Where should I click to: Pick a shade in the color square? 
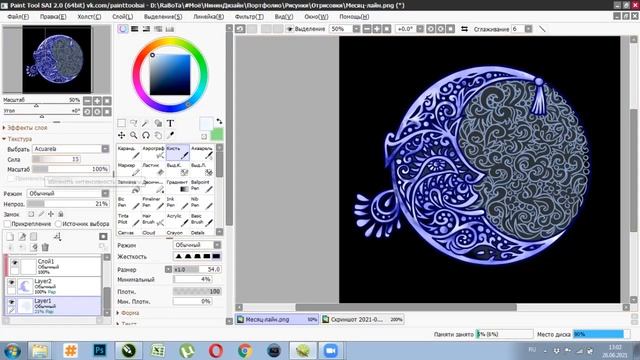click(170, 75)
